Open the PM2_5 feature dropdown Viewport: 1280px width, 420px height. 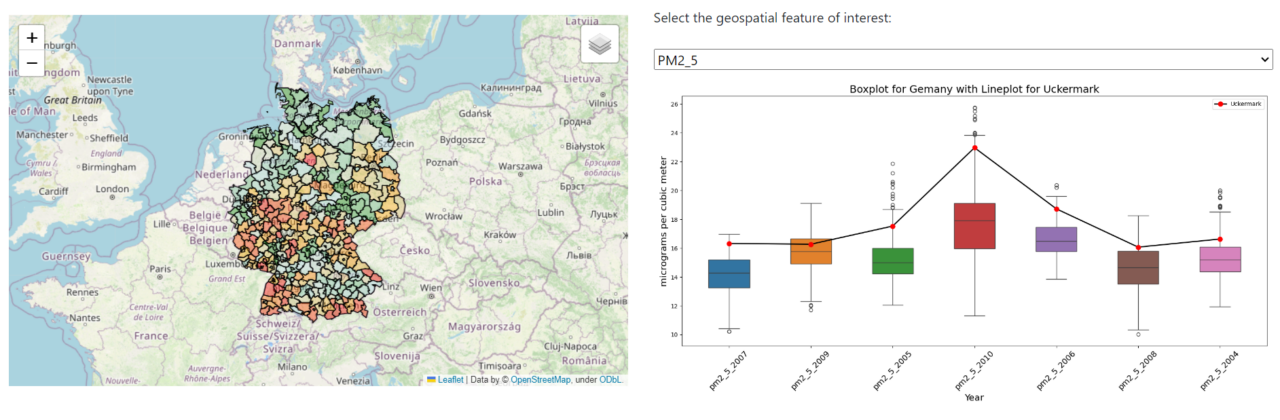coord(962,61)
